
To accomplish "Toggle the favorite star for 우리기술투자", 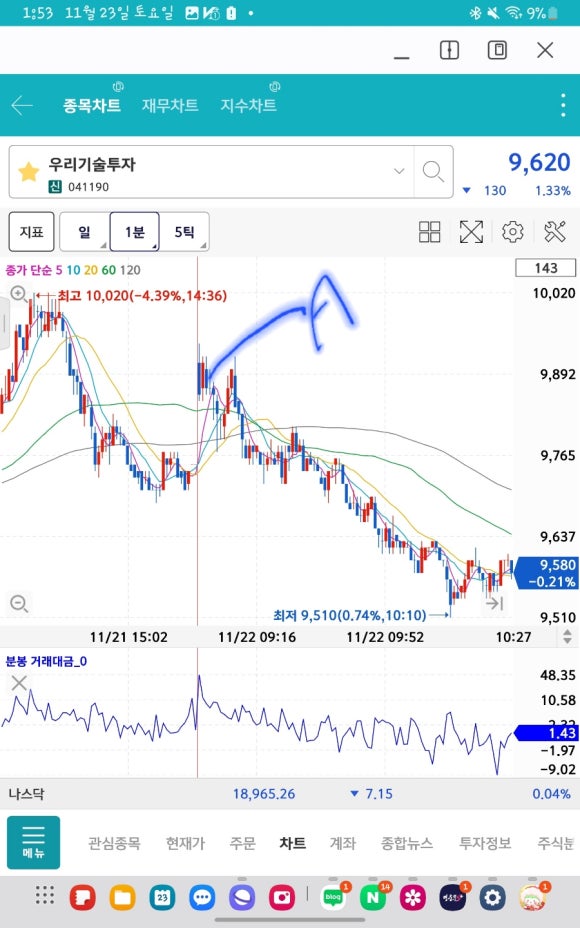I will (x=28, y=173).
